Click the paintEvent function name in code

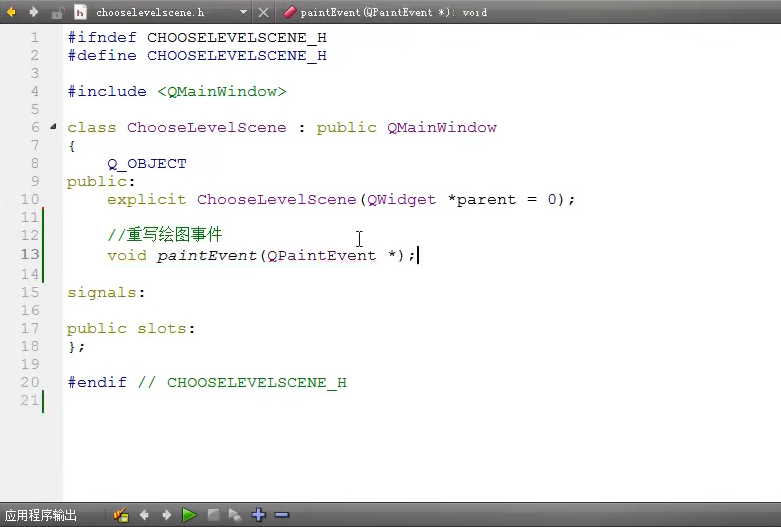click(207, 255)
